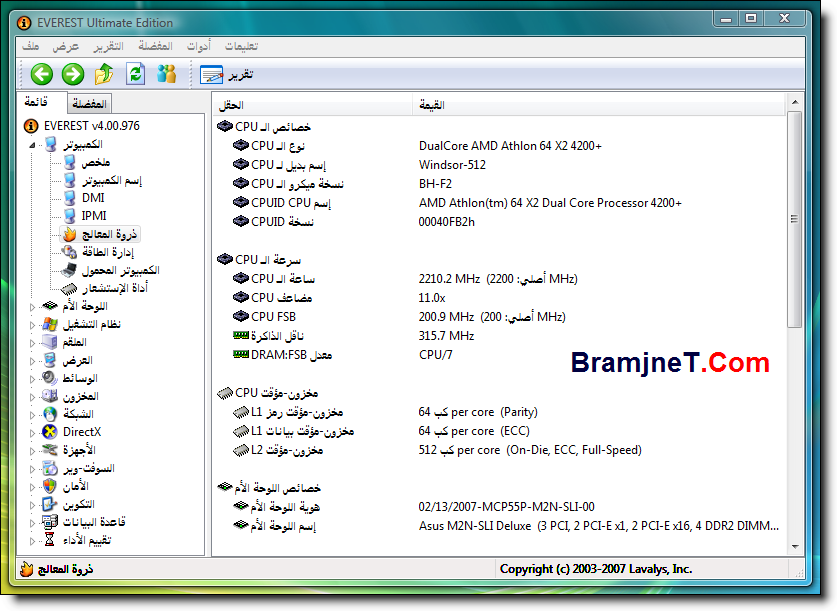Click the القيمة column header

tap(599, 105)
